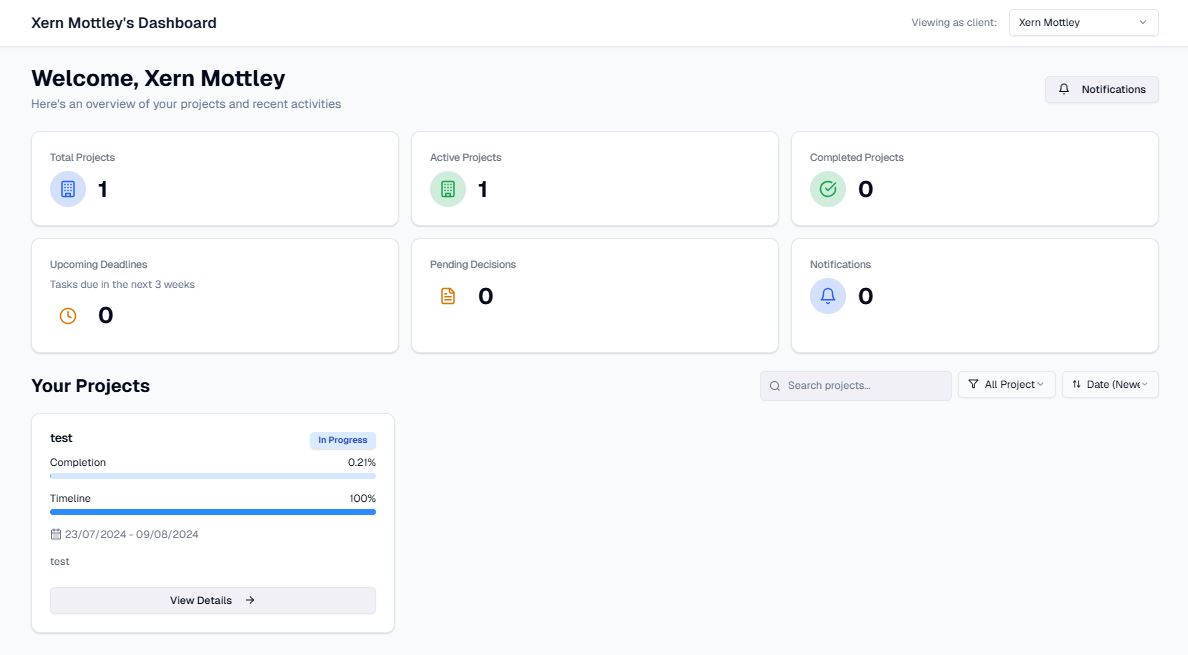Click the sort arrows icon near Date filter

1075,383
